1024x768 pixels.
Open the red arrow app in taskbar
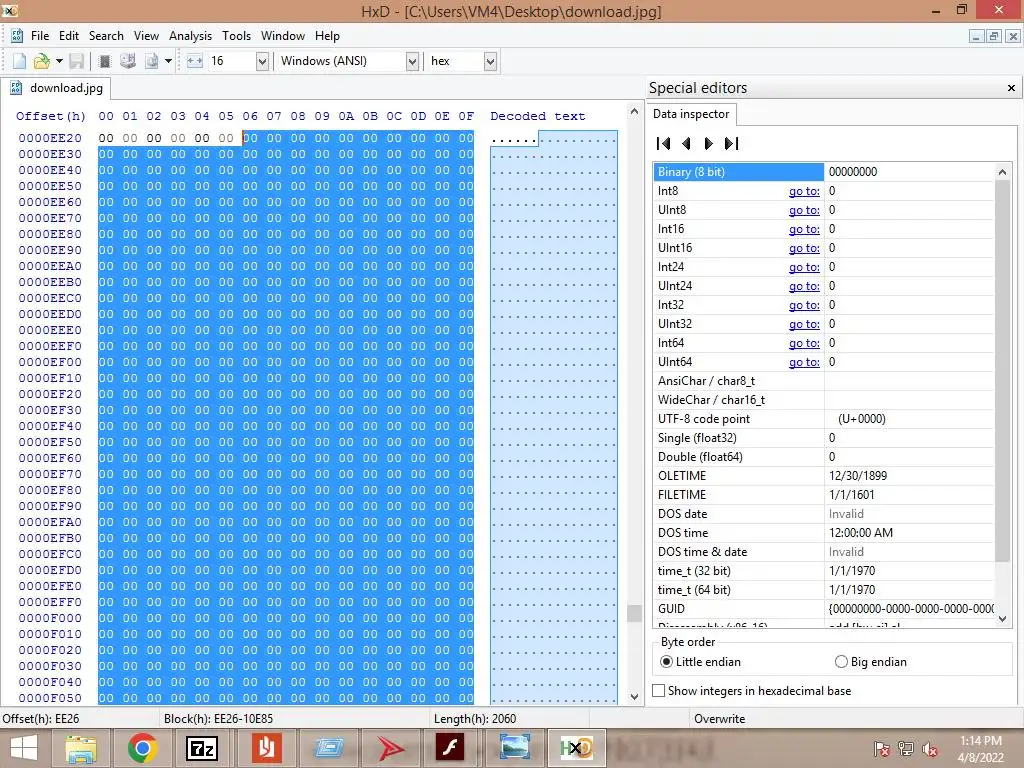tap(390, 748)
